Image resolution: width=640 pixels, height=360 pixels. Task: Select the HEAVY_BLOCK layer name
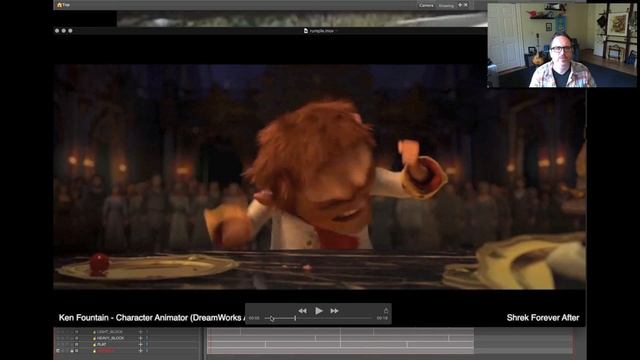click(110, 338)
